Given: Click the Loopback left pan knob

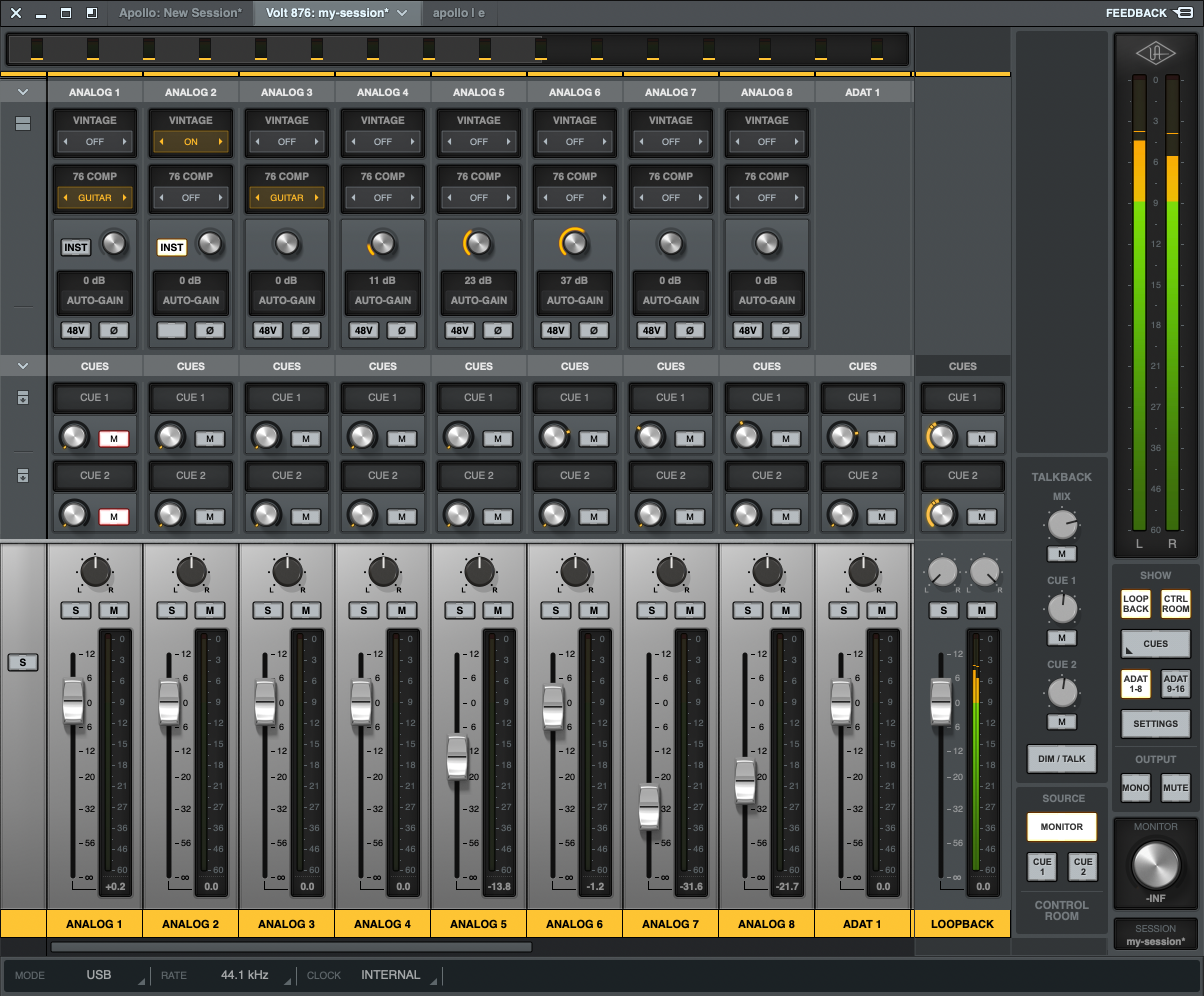Looking at the screenshot, I should click(x=942, y=571).
